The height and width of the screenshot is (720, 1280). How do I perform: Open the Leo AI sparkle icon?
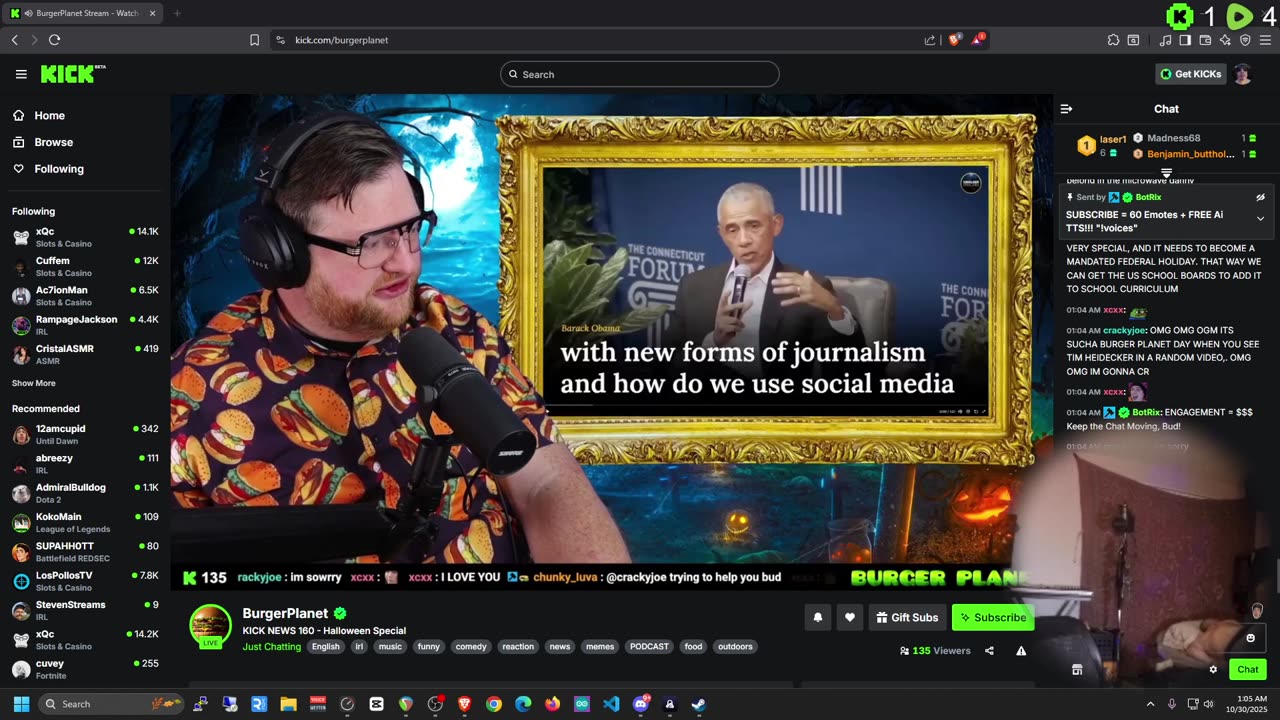tap(1225, 40)
